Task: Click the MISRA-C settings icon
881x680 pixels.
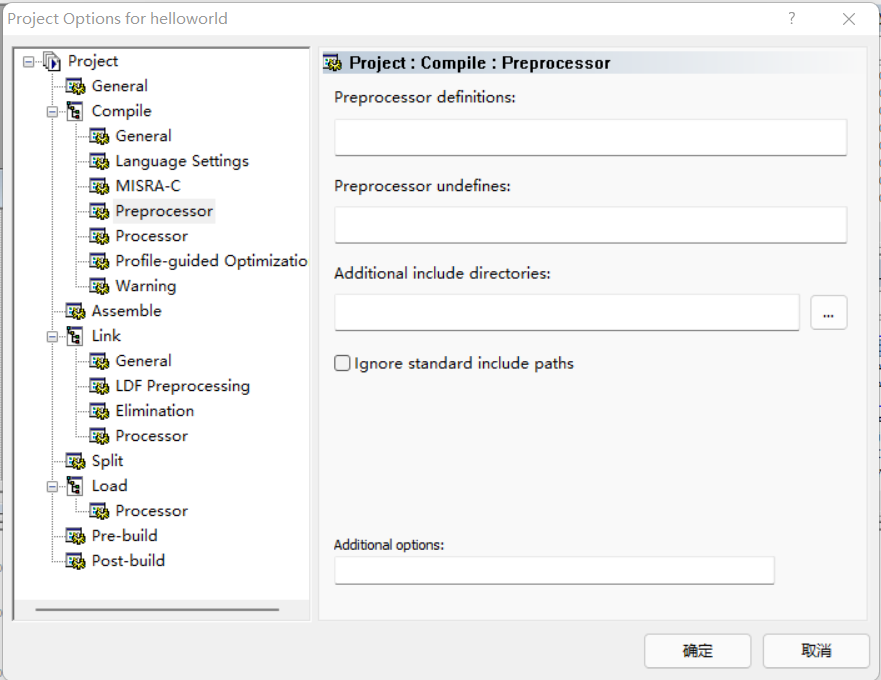Action: [99, 186]
